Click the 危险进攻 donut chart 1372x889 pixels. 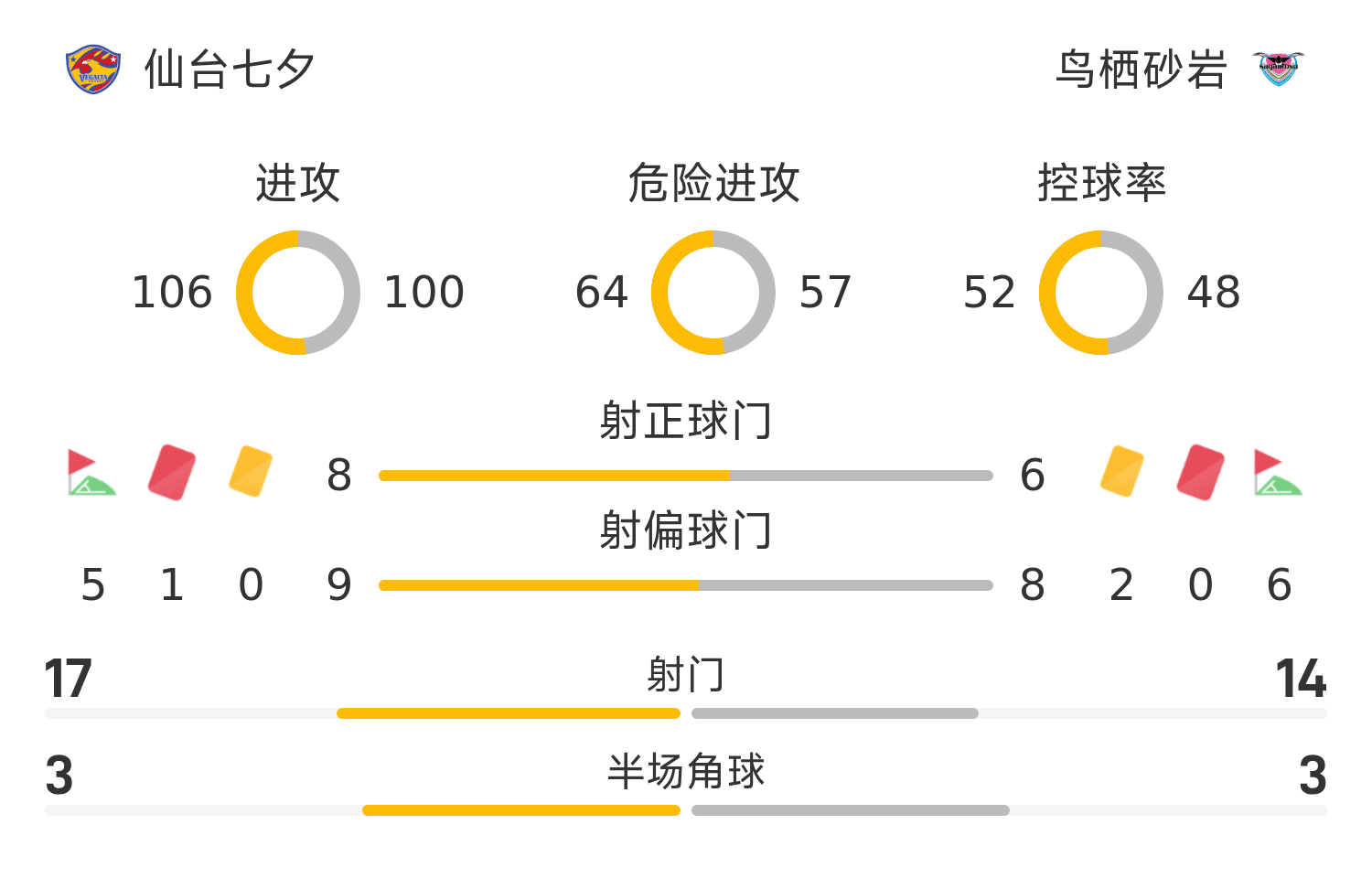coord(713,293)
